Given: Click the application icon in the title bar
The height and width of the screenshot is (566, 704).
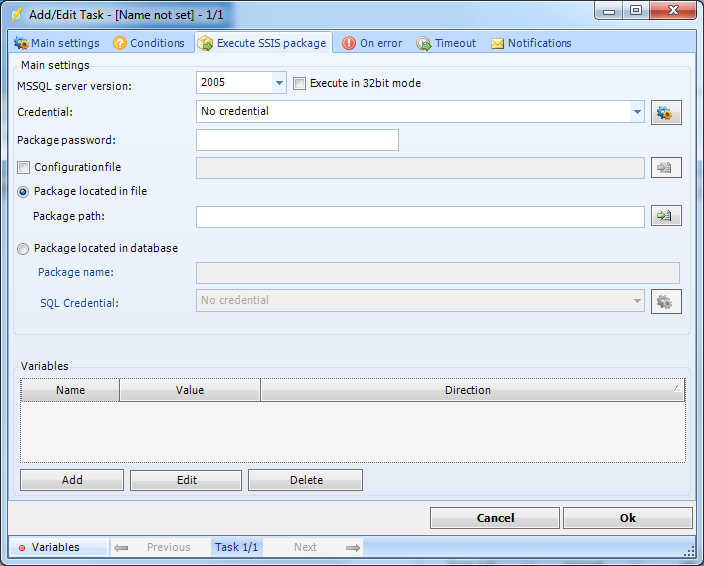Looking at the screenshot, I should (16, 15).
